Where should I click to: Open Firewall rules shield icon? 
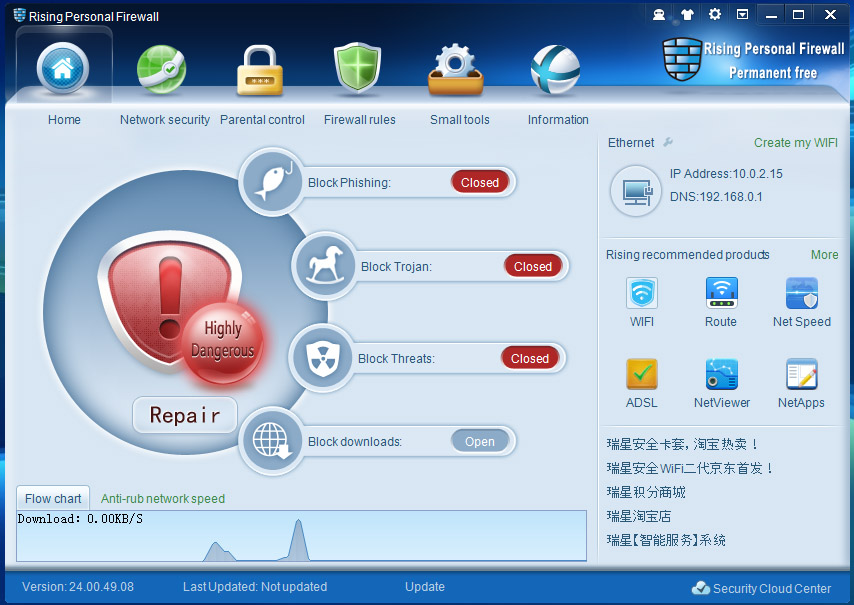click(x=357, y=68)
